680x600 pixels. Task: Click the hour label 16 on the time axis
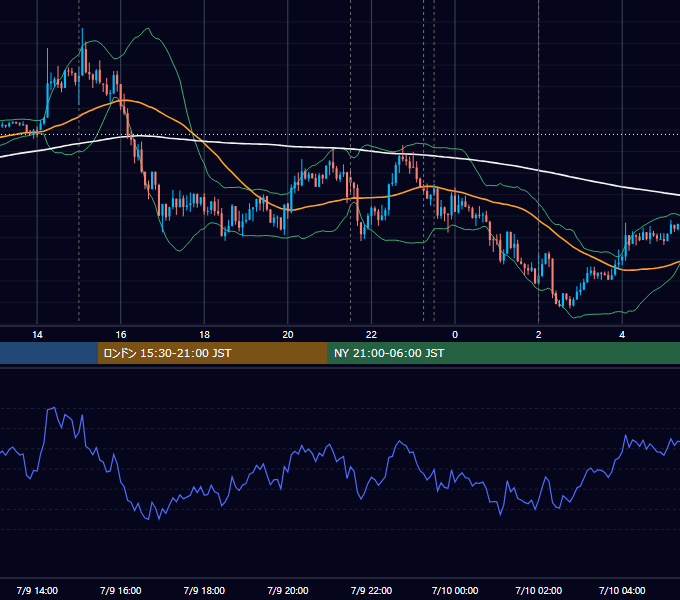[121, 335]
